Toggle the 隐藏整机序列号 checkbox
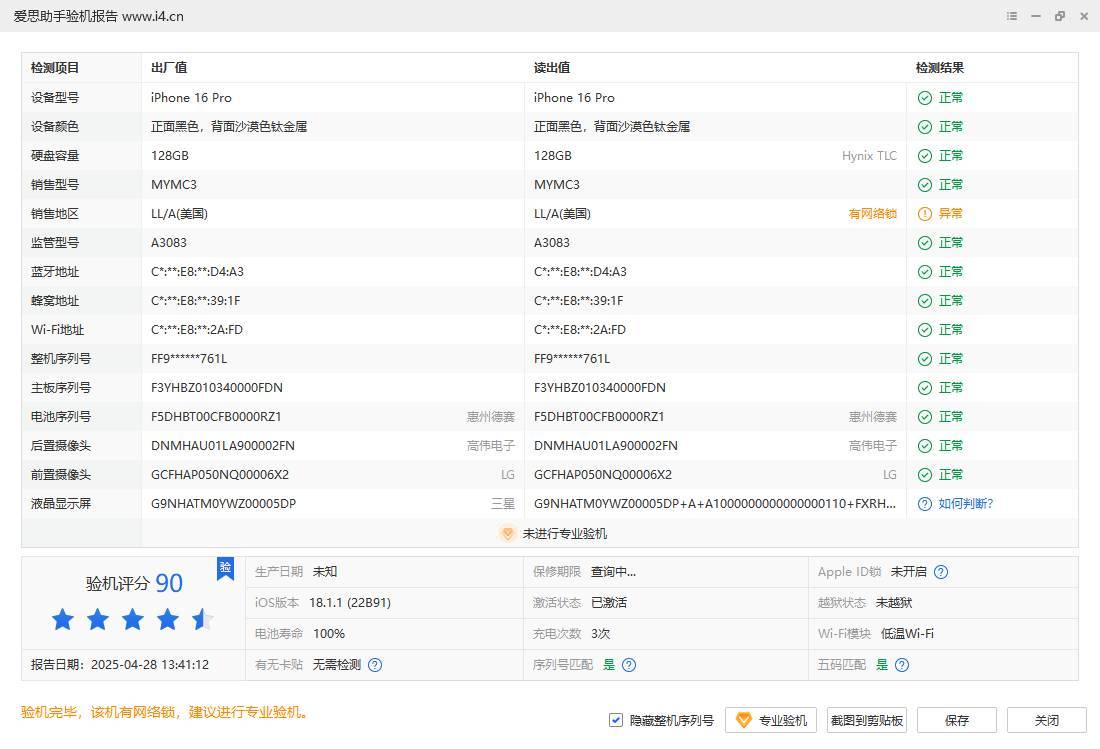This screenshot has height=749, width=1100. [x=616, y=720]
